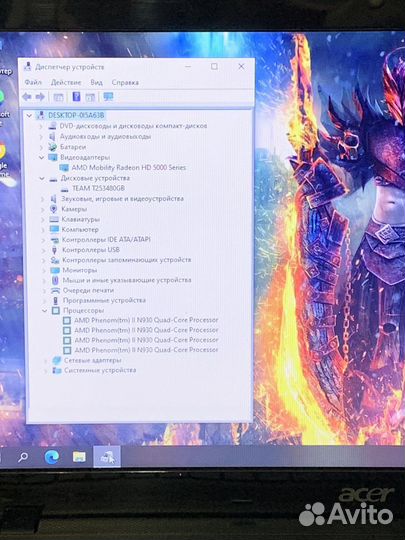Screen dimensions: 405x540
Task: Select DESKTOP computer root node
Action: pyautogui.click(x=76, y=115)
